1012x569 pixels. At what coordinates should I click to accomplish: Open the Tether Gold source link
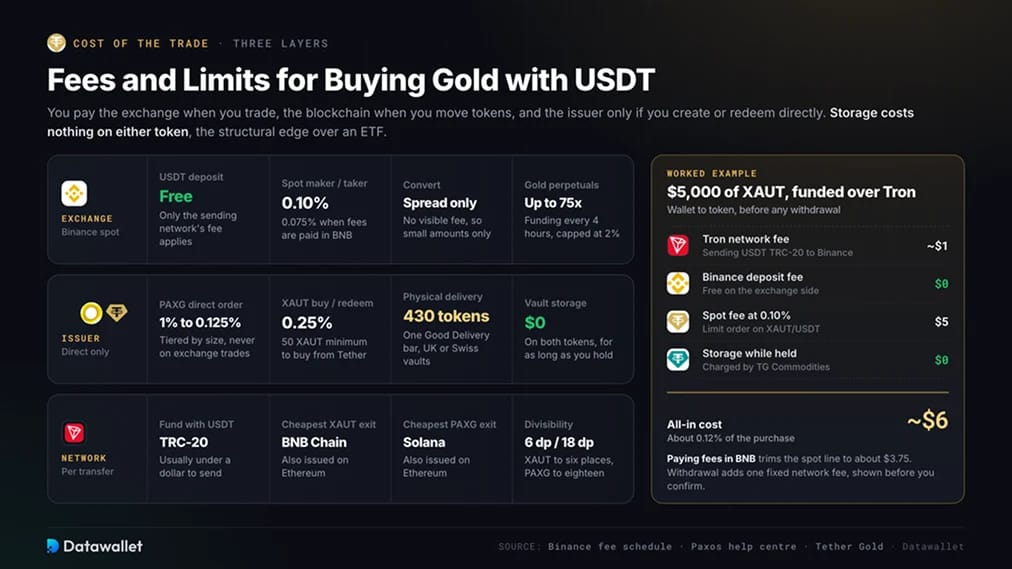849,546
